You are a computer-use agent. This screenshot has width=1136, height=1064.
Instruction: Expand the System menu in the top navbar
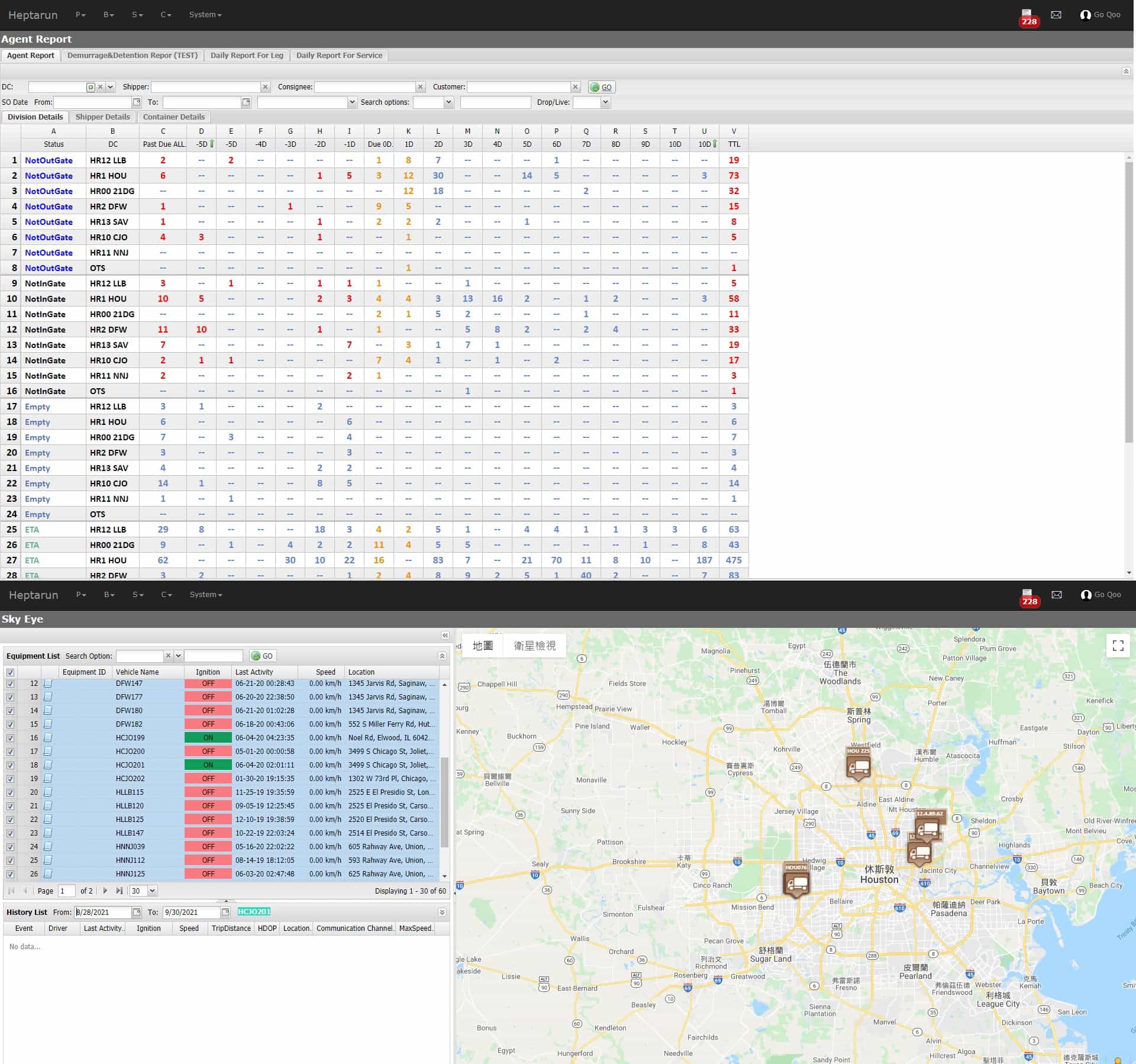(x=205, y=15)
